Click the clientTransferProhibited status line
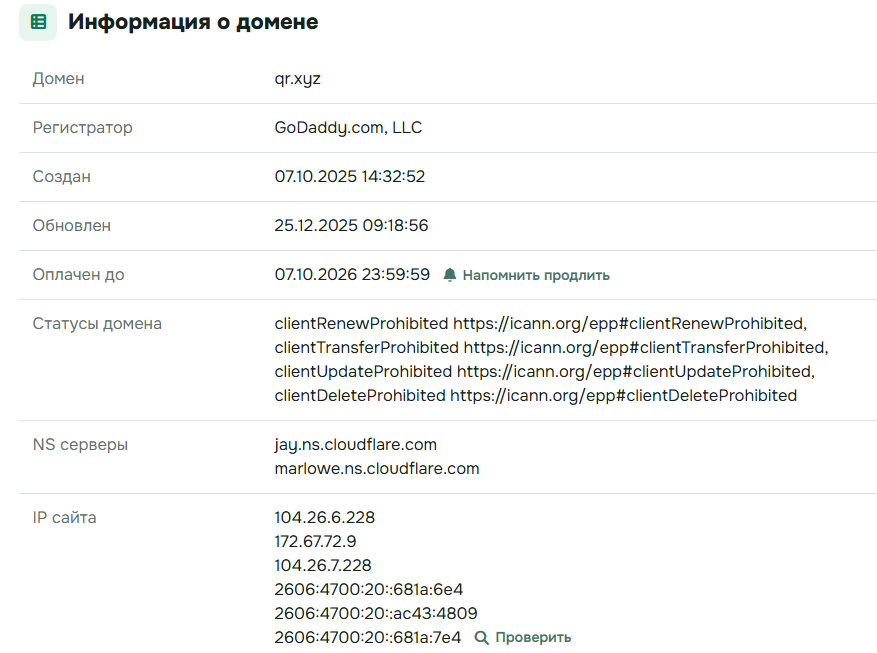Image resolution: width=877 pixels, height=653 pixels. 551,348
